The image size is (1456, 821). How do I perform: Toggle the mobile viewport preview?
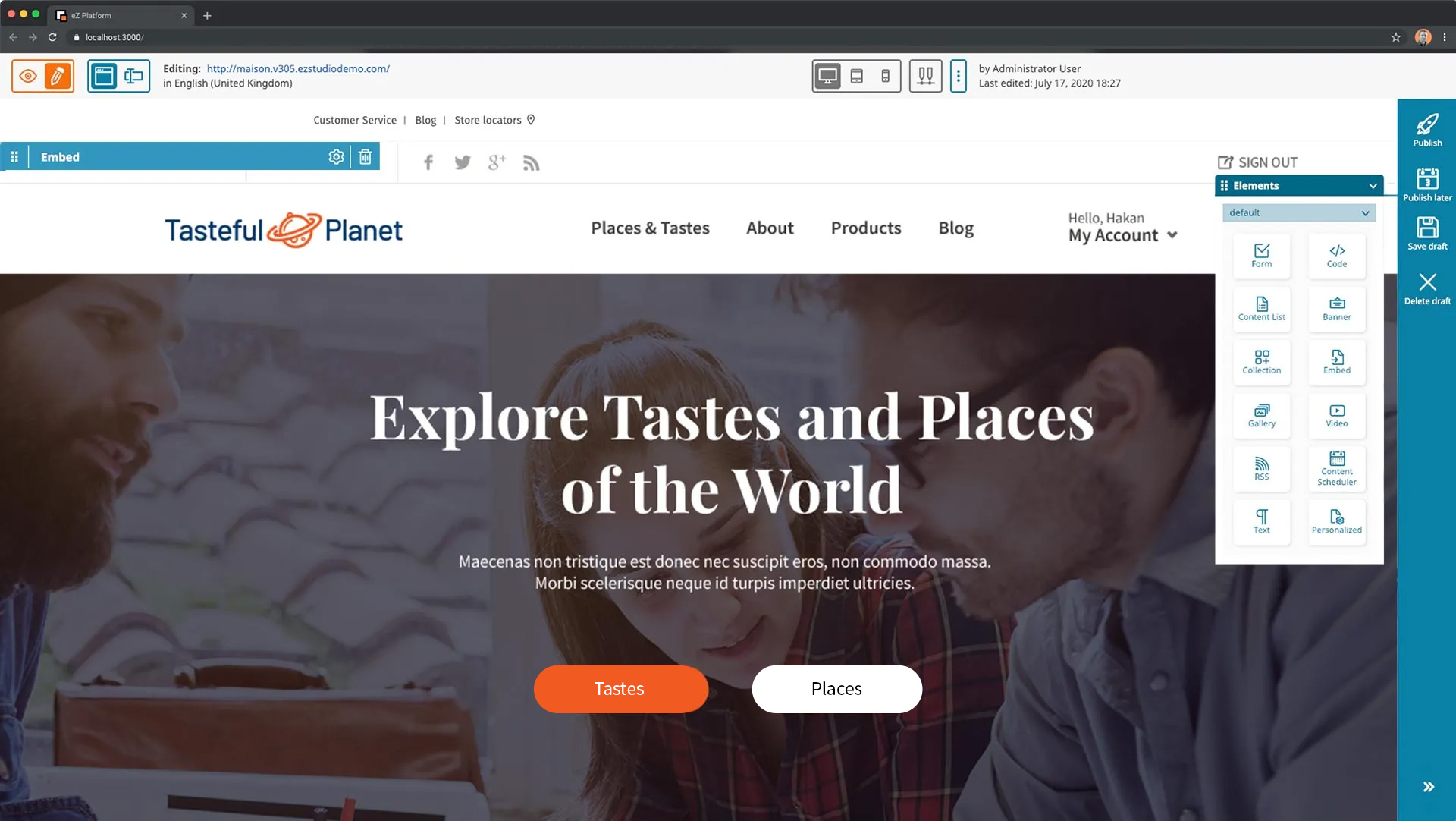[x=885, y=76]
